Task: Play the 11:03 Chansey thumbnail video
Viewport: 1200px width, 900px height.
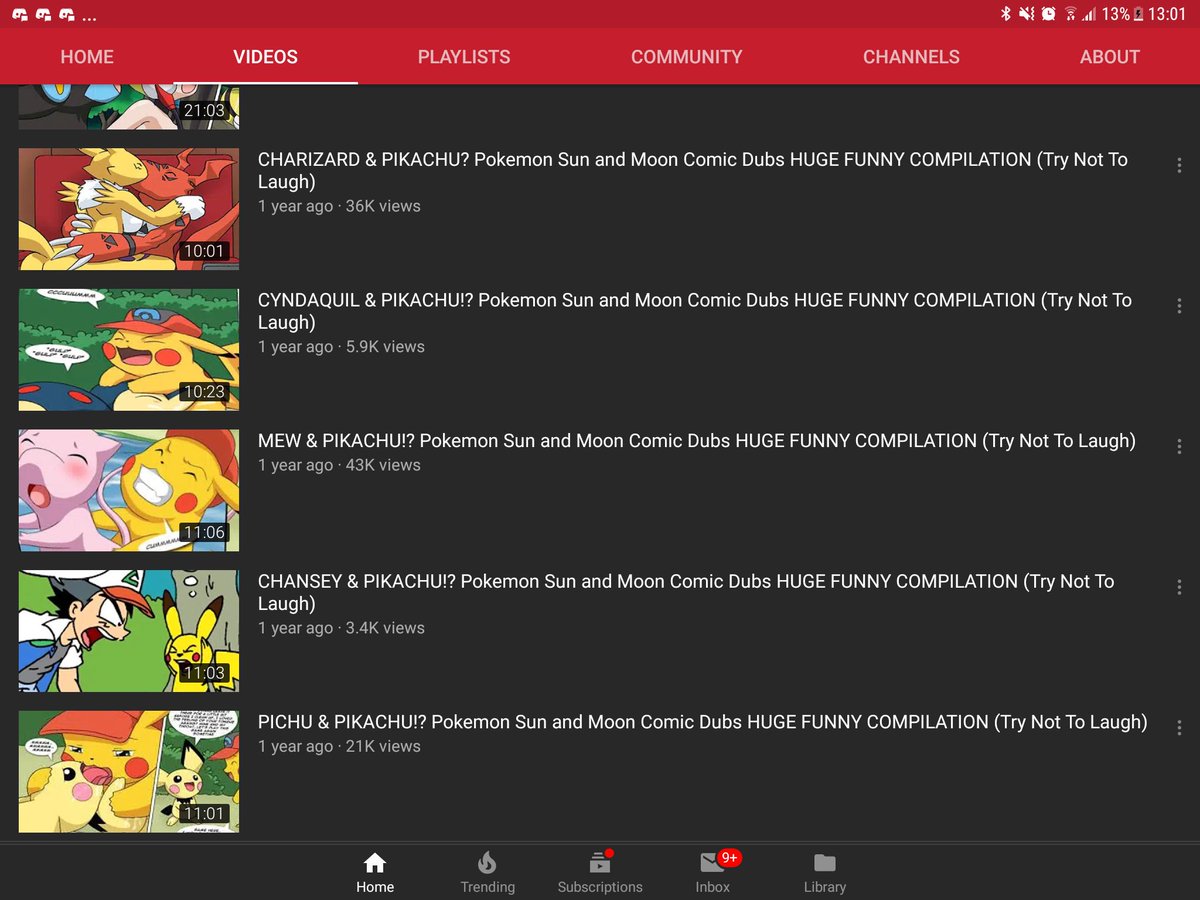Action: pyautogui.click(x=129, y=631)
